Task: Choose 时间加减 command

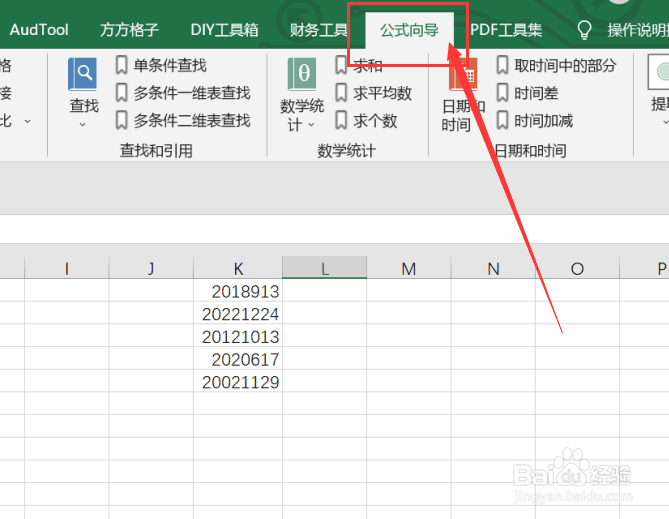Action: (543, 121)
